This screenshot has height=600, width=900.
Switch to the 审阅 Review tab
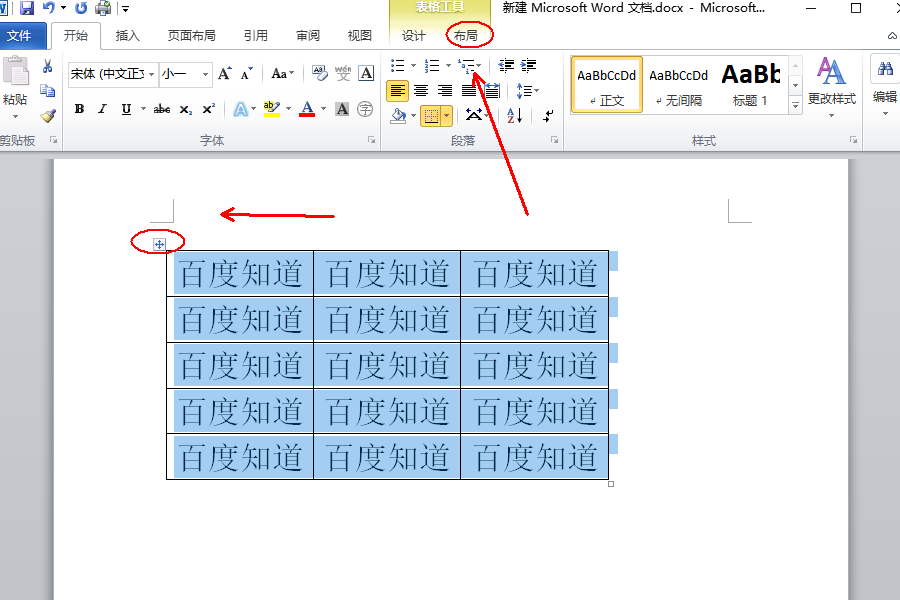coord(308,36)
